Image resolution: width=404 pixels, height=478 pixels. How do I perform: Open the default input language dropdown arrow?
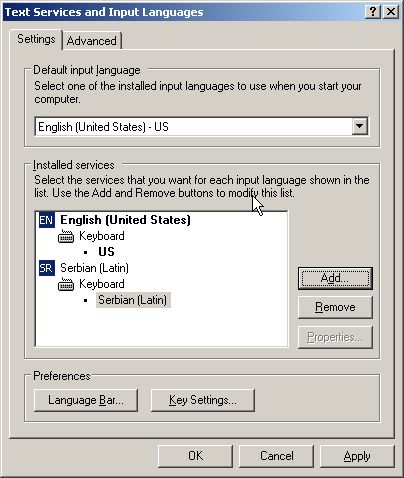359,126
